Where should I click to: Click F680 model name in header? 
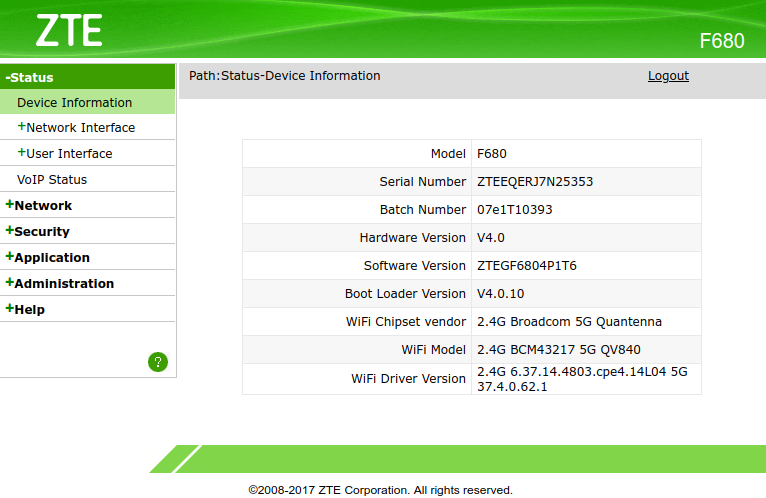point(722,41)
